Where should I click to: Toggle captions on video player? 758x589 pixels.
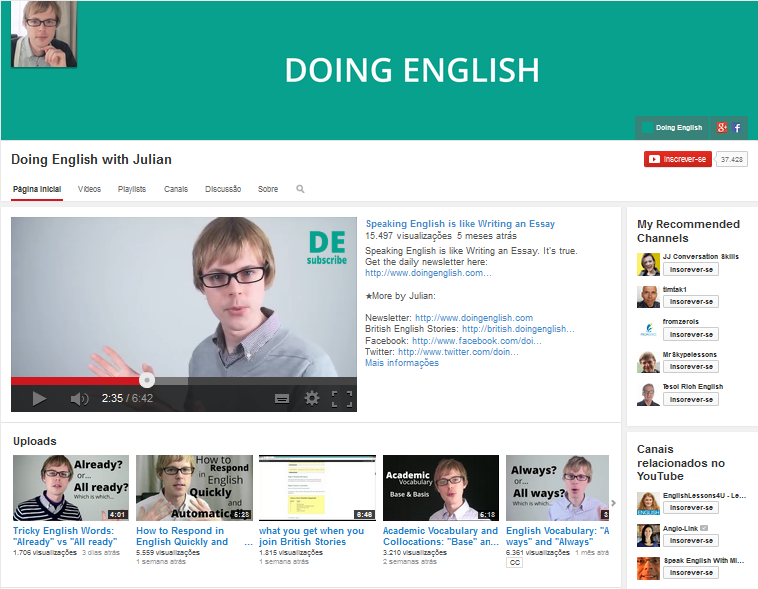pos(282,398)
